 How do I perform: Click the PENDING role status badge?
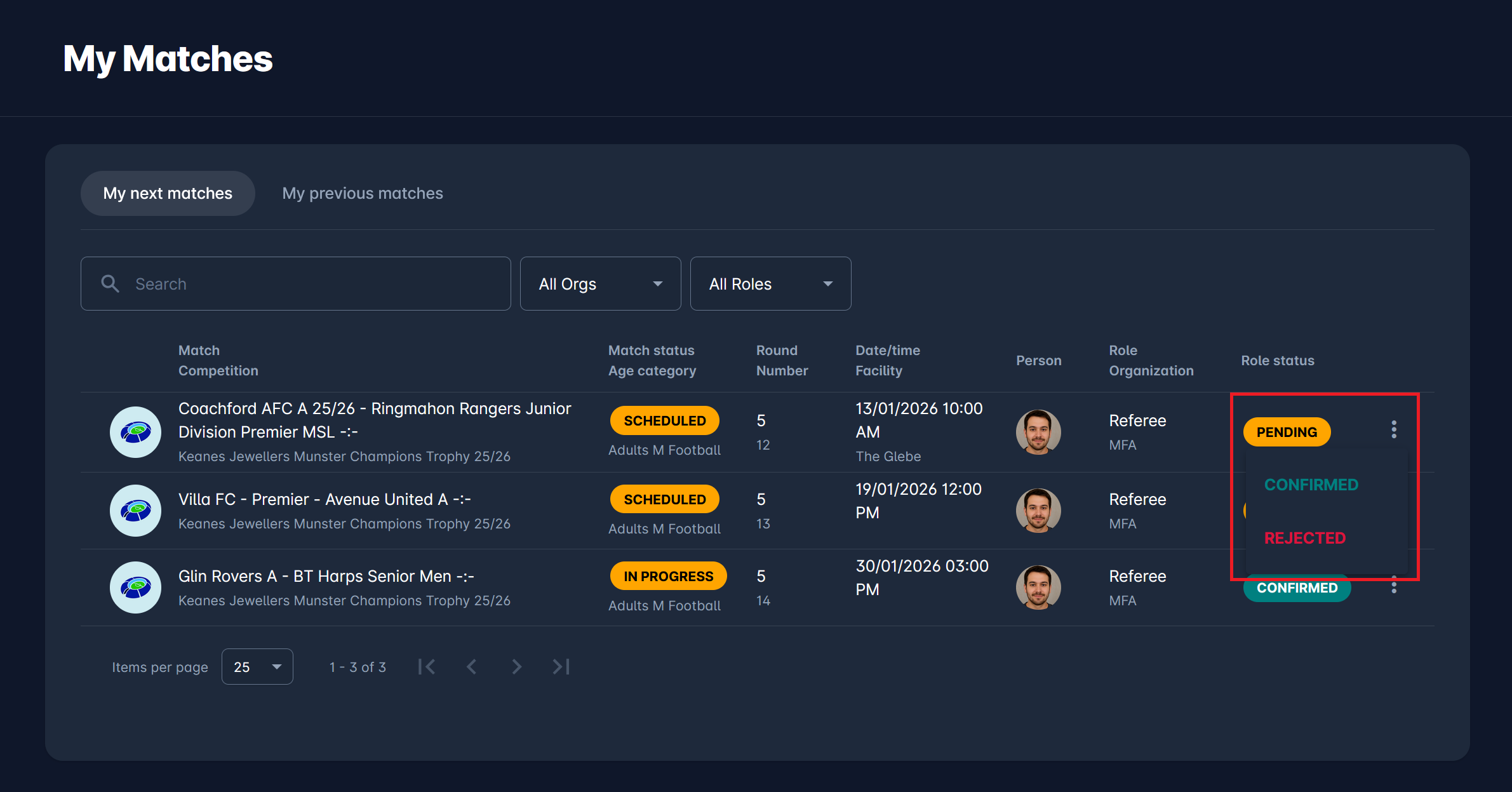click(1287, 432)
